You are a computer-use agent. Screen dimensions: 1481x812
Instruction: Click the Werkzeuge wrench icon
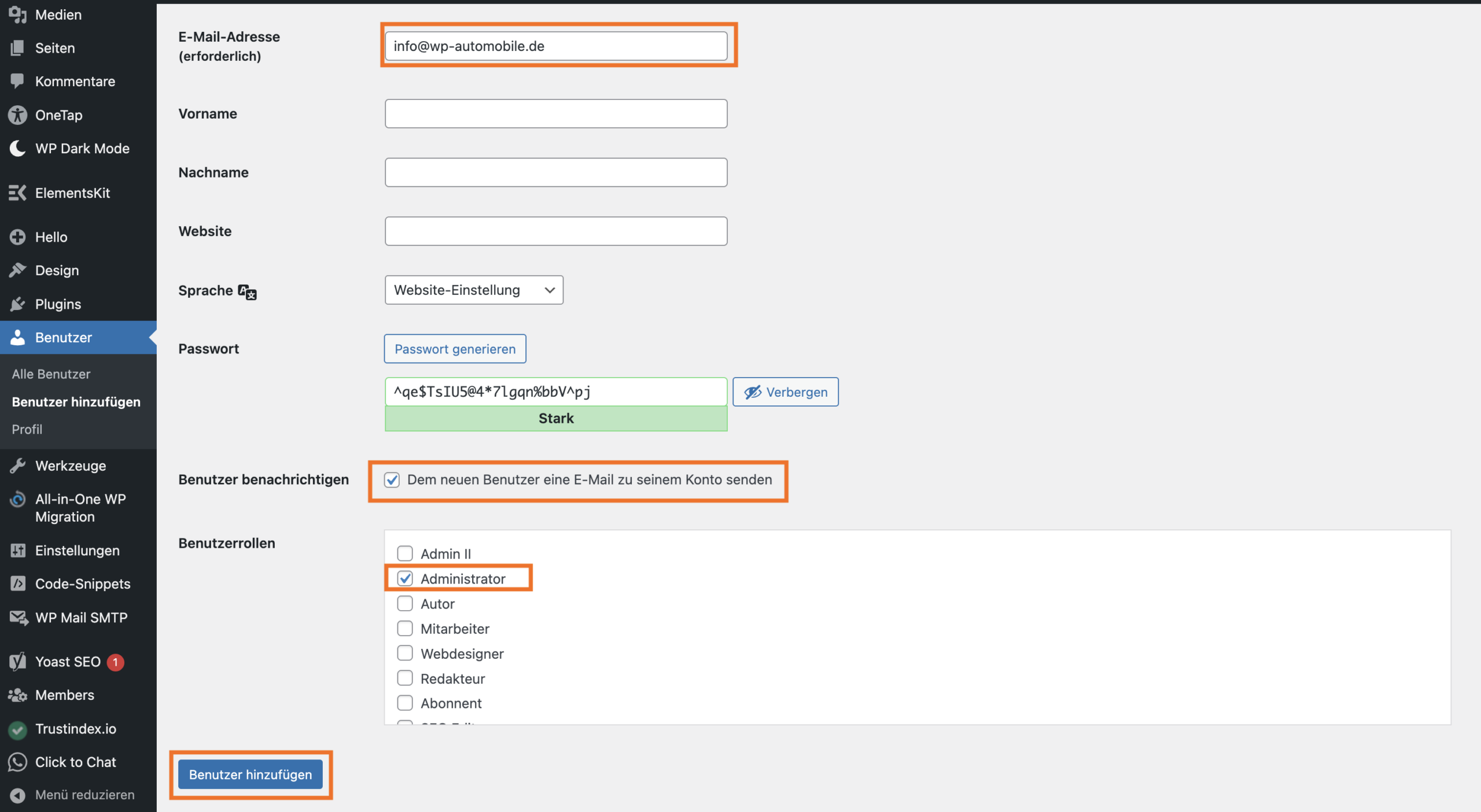point(17,466)
